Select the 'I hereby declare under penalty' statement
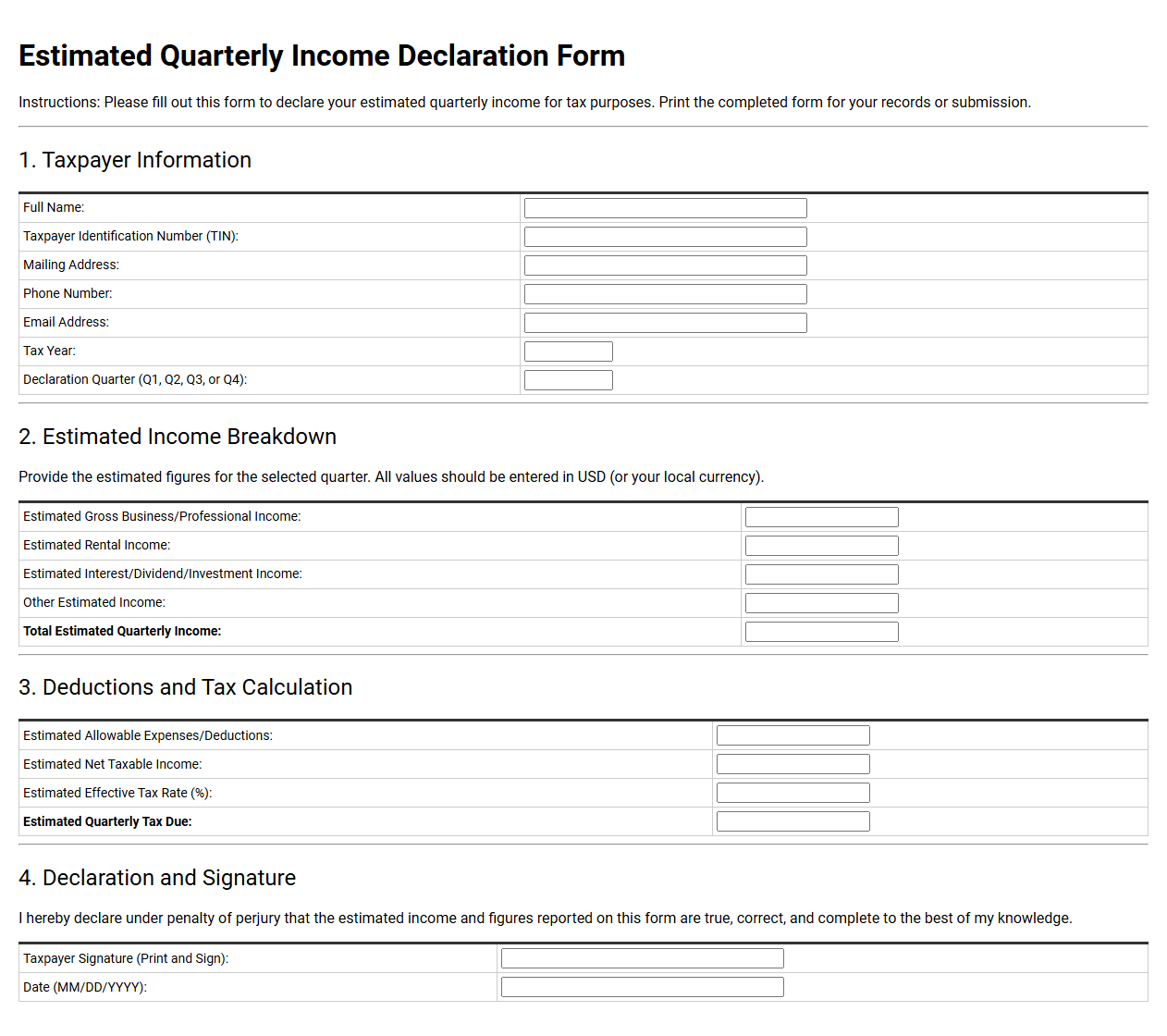This screenshot has width=1167, height=1036. pos(546,918)
